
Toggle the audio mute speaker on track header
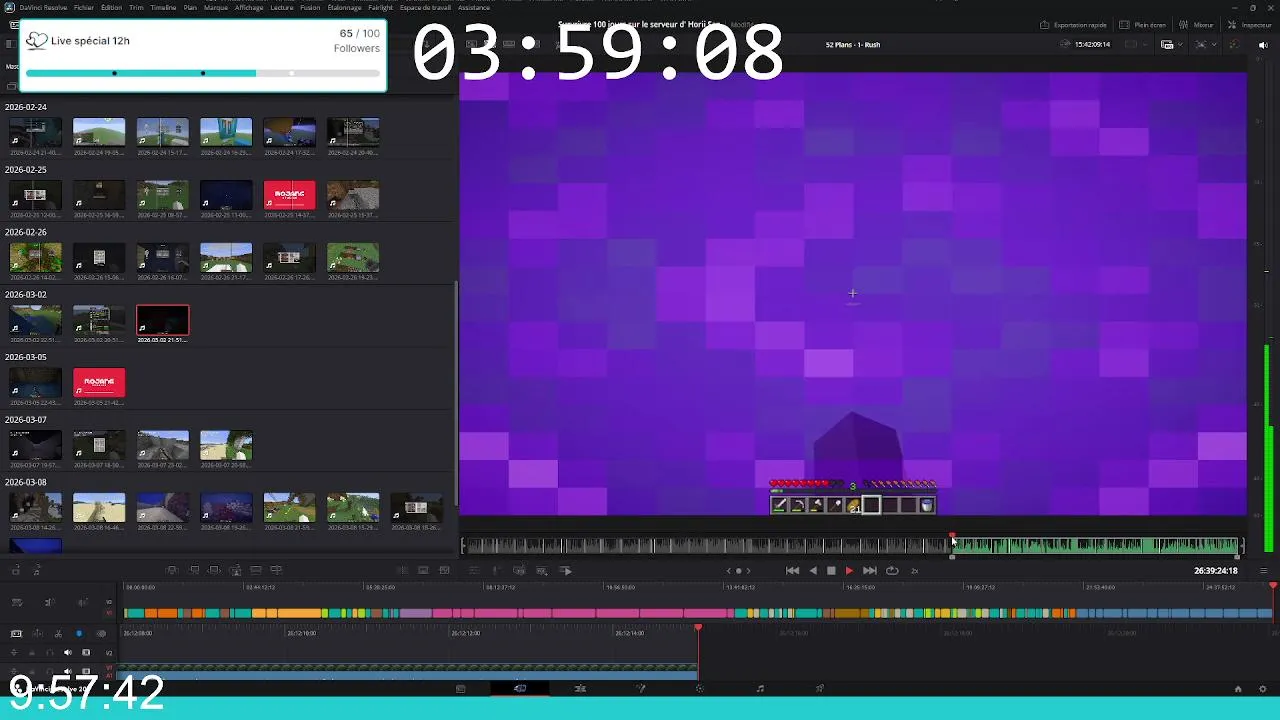(68, 653)
